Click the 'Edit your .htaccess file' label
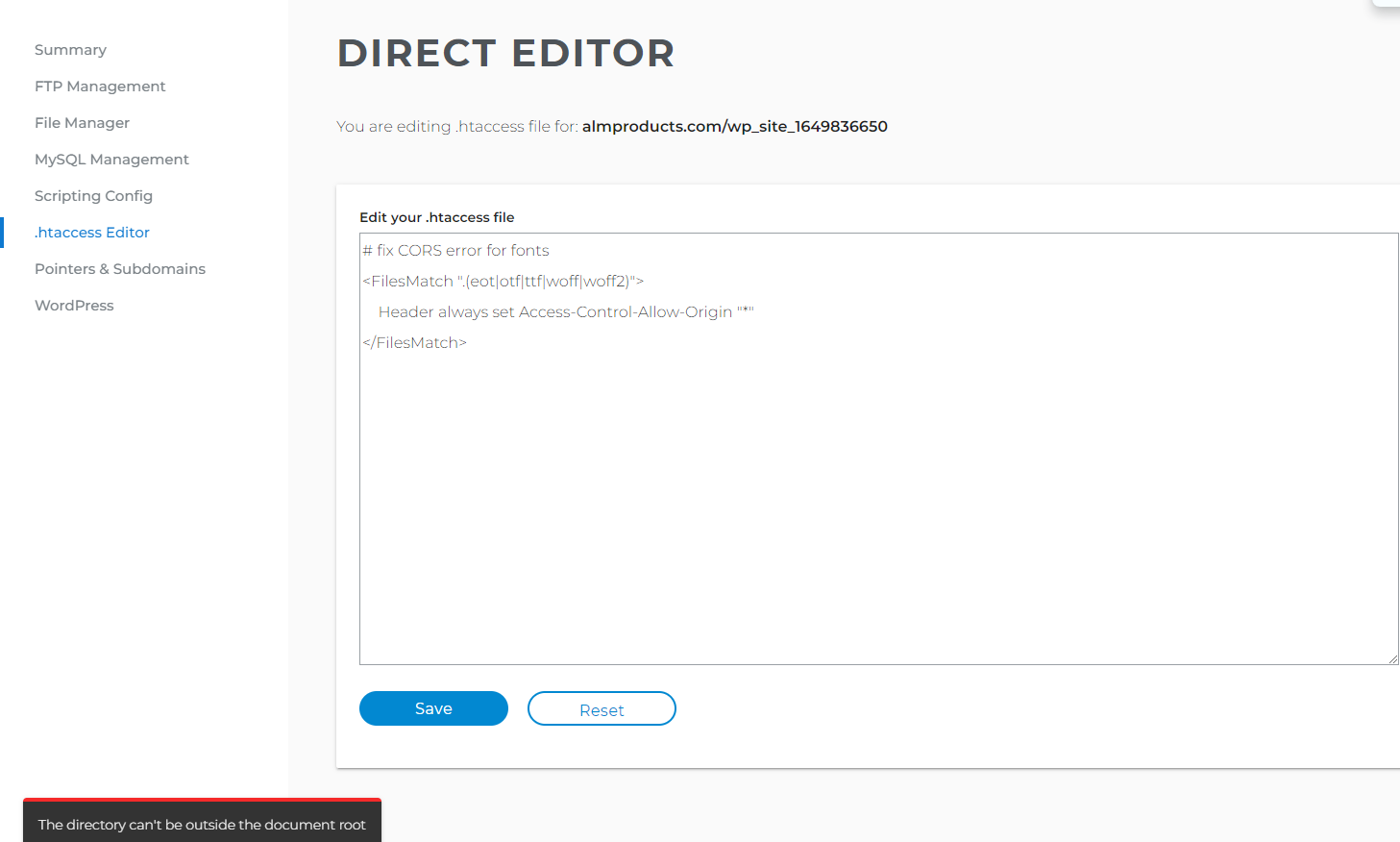 click(437, 217)
